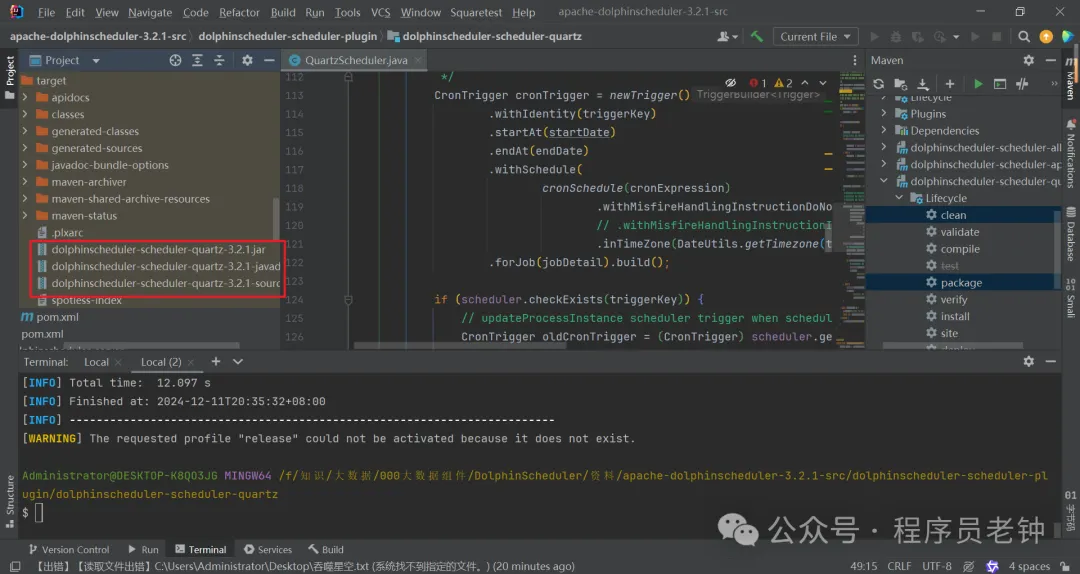The image size is (1080, 574).
Task: Expand the Plugins node in Maven
Action: pos(884,114)
